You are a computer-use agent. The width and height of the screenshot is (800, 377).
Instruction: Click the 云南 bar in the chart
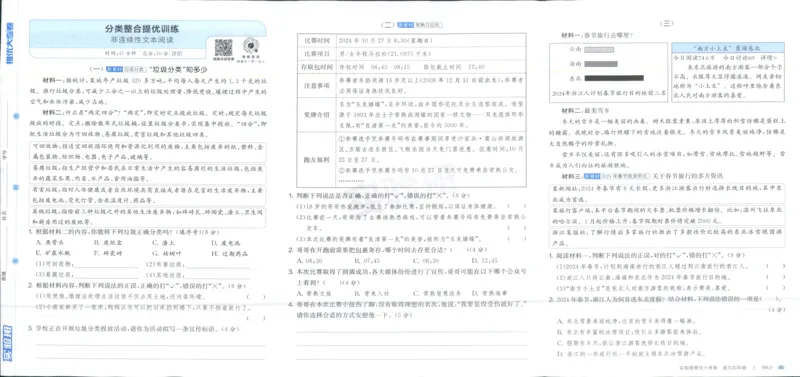pyautogui.click(x=599, y=50)
